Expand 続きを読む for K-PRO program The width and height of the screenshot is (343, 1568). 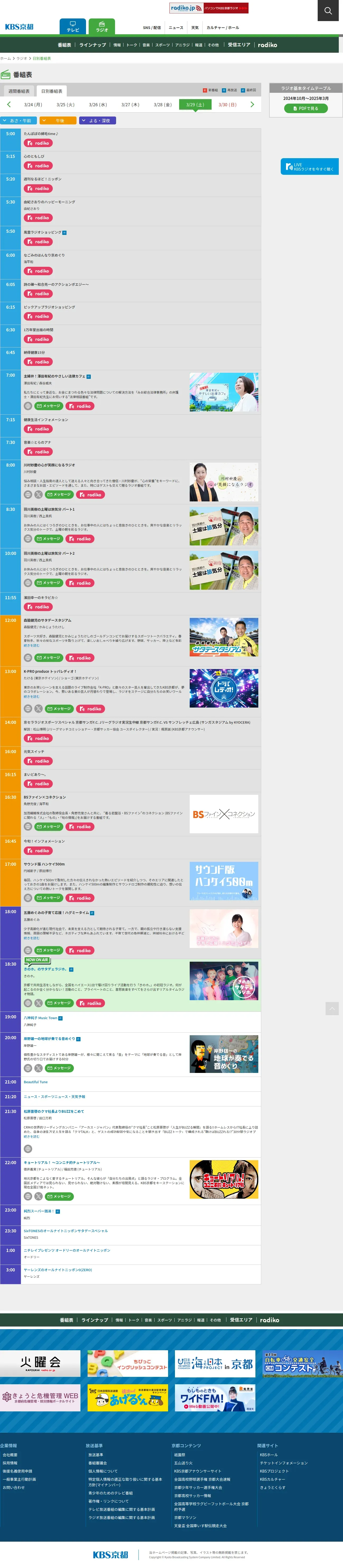point(31,697)
